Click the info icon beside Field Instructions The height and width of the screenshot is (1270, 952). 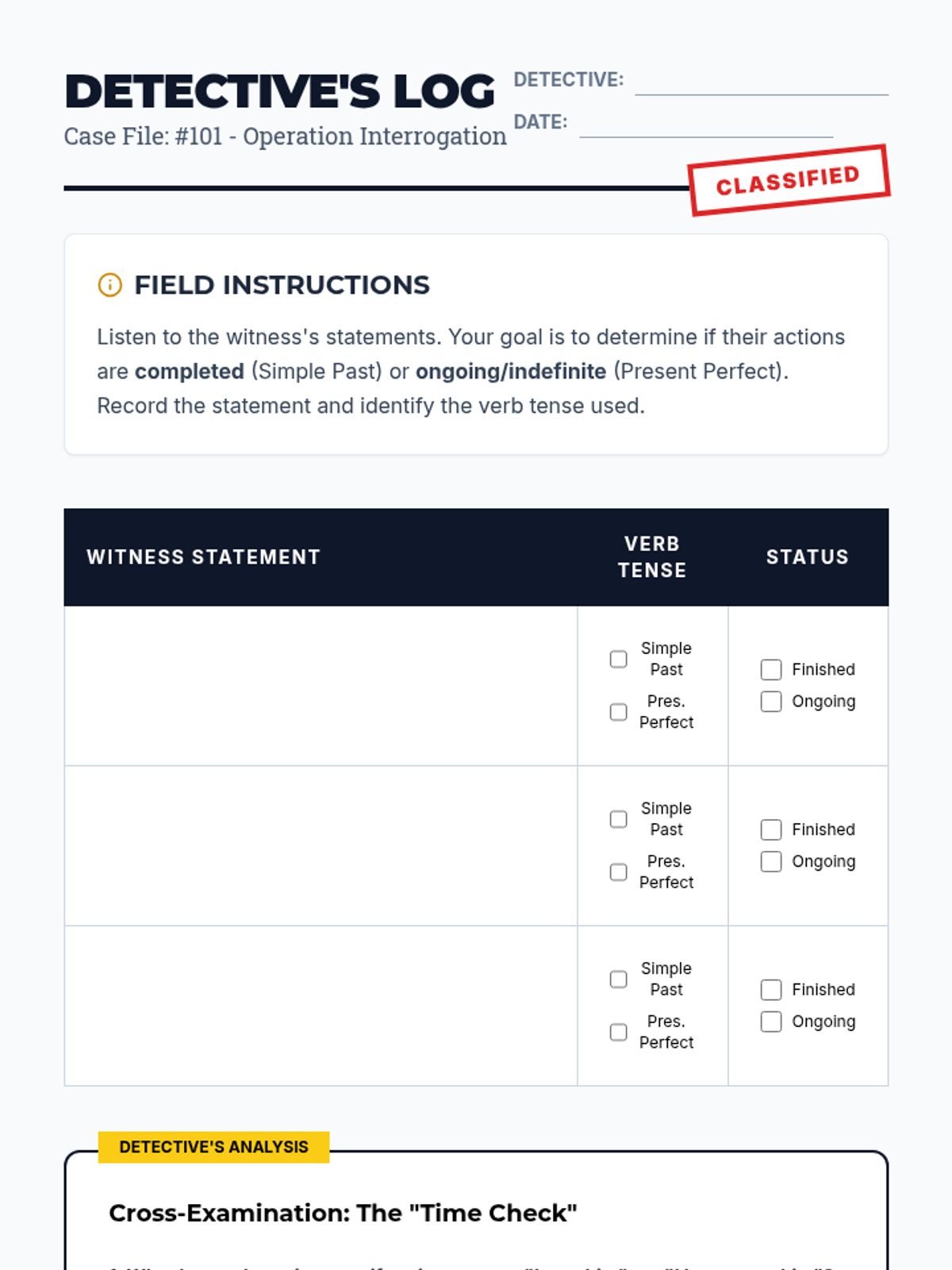pyautogui.click(x=109, y=285)
